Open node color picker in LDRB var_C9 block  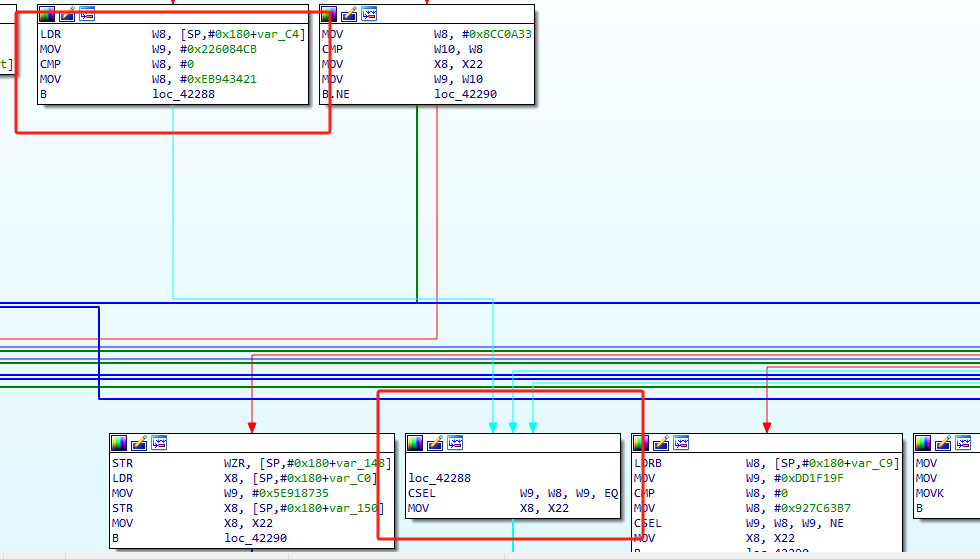tap(641, 443)
